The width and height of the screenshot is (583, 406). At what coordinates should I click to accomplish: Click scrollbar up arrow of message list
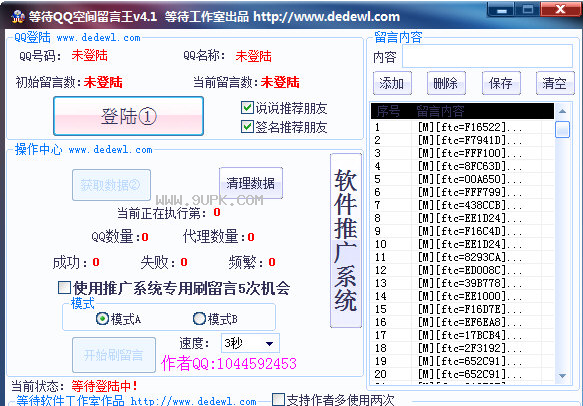point(563,111)
